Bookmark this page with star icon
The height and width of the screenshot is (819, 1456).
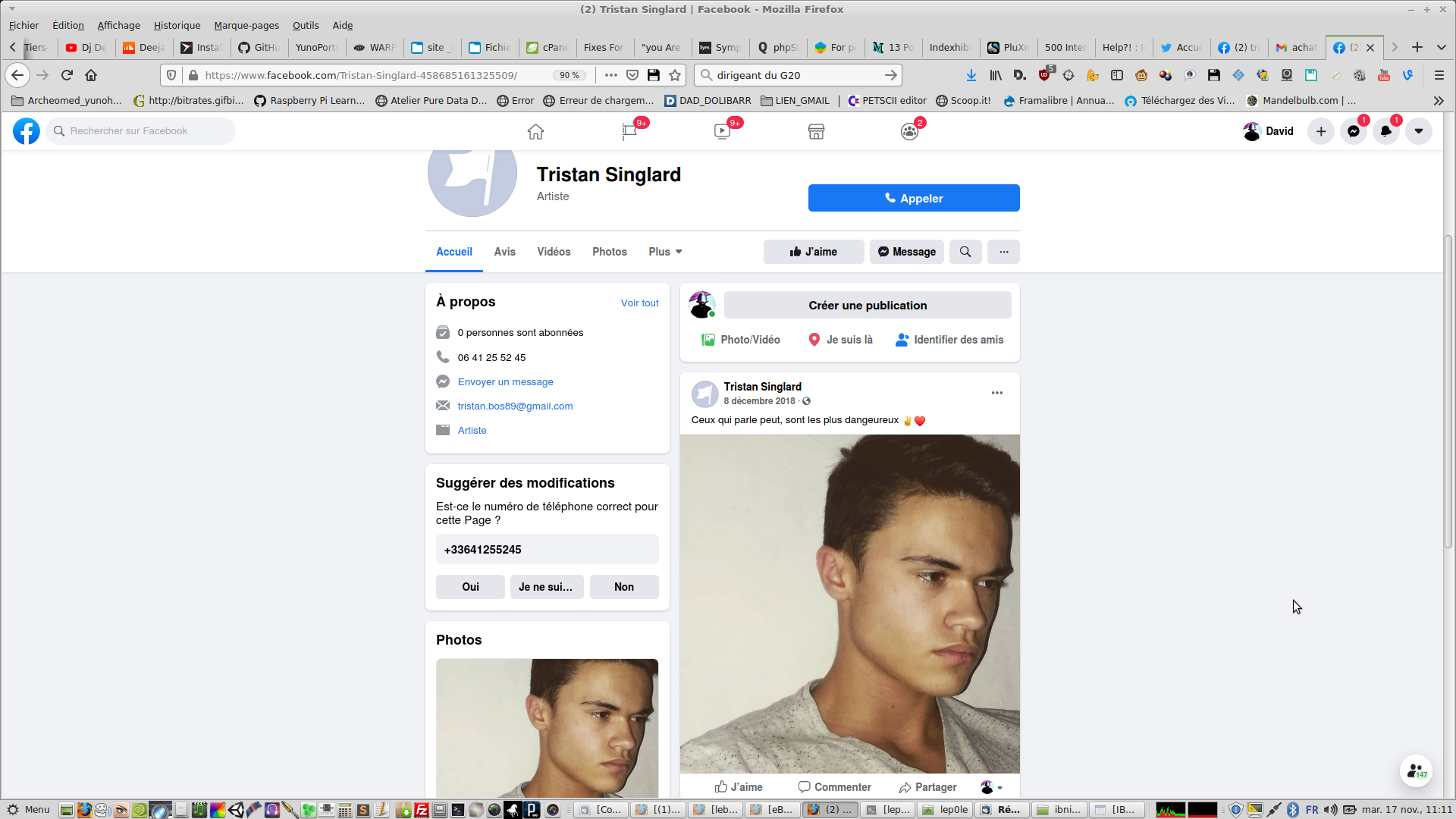pyautogui.click(x=675, y=75)
